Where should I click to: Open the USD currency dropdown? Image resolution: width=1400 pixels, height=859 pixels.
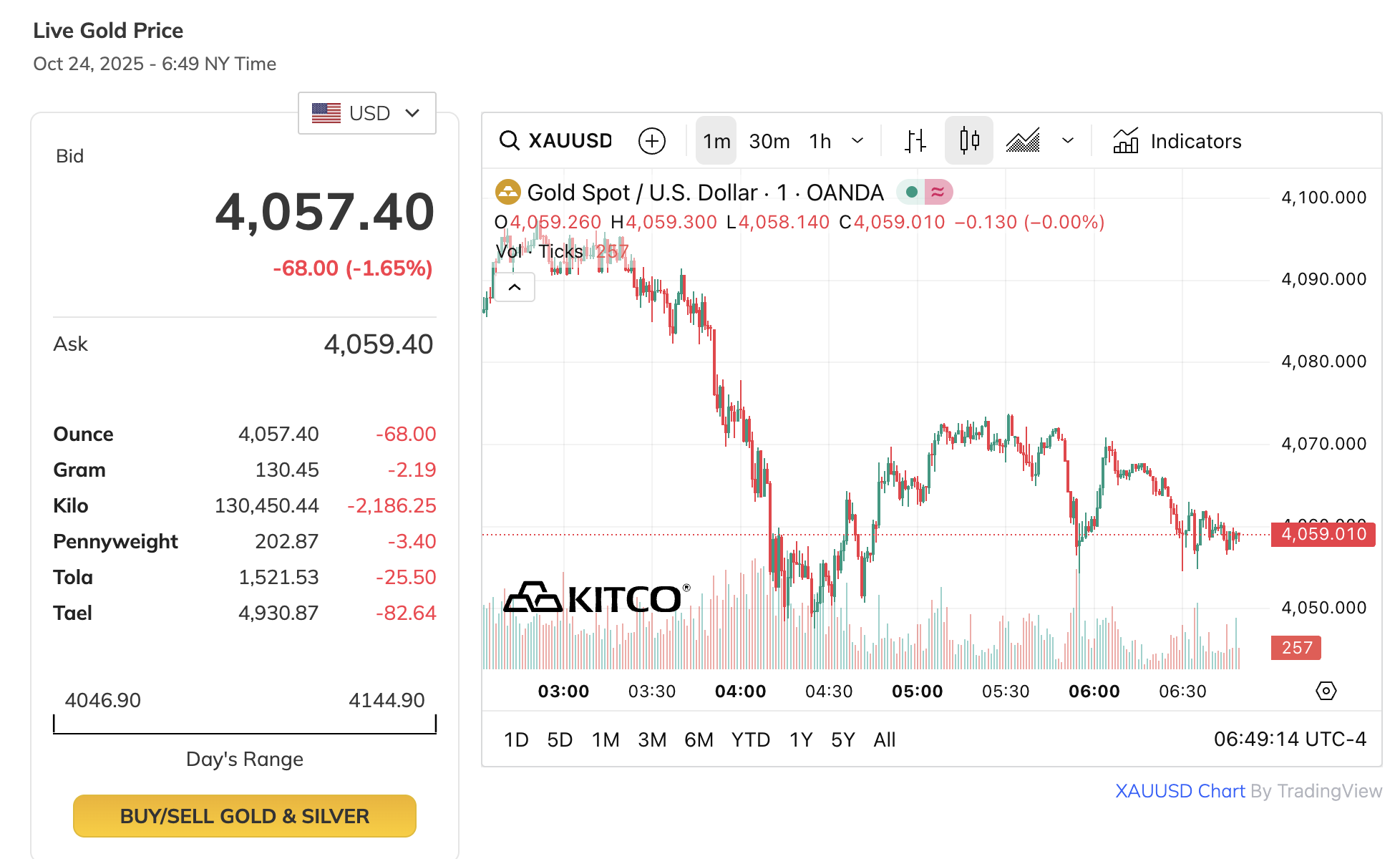coord(366,113)
